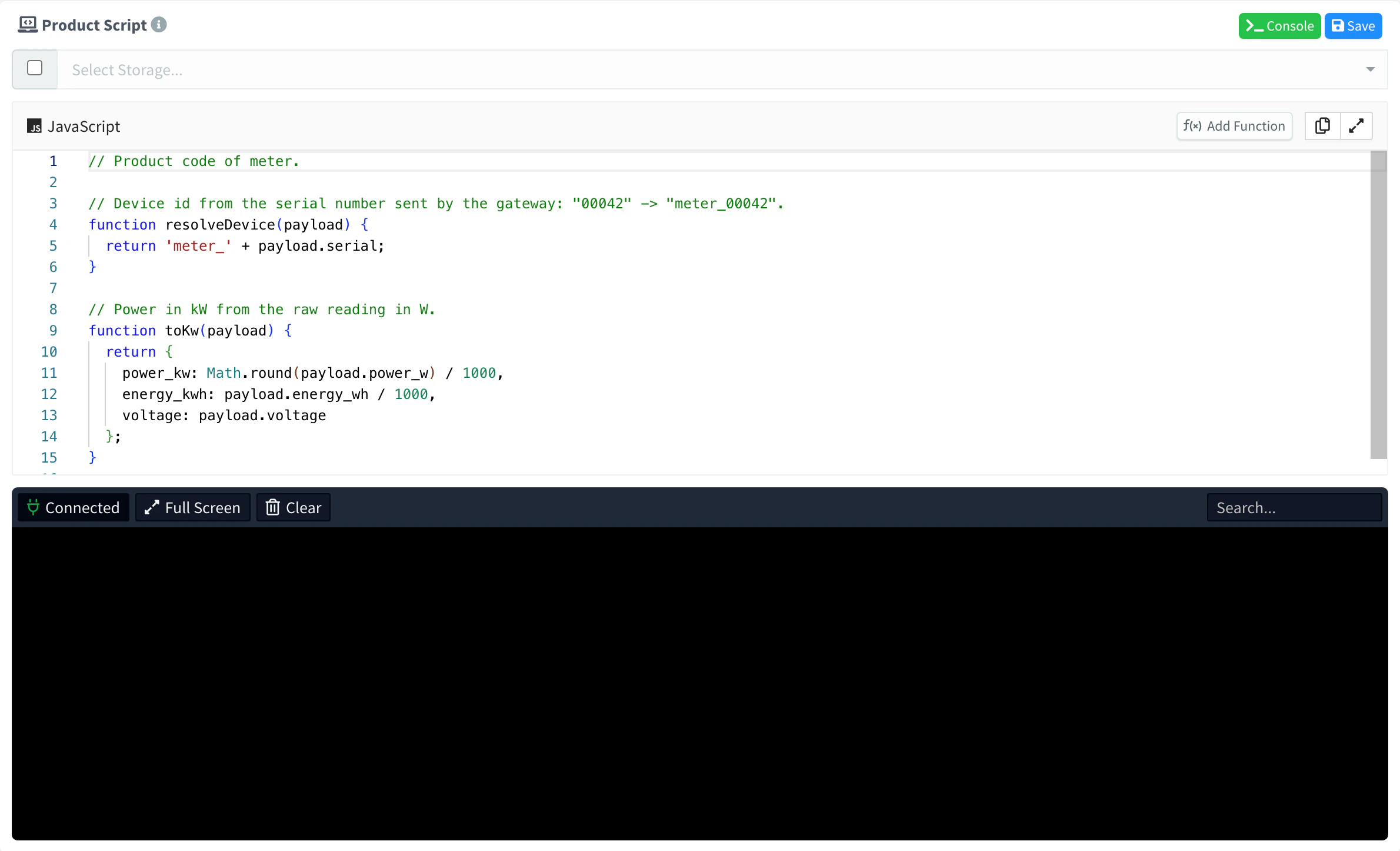
Task: Click line number 9 in gutter
Action: click(53, 331)
